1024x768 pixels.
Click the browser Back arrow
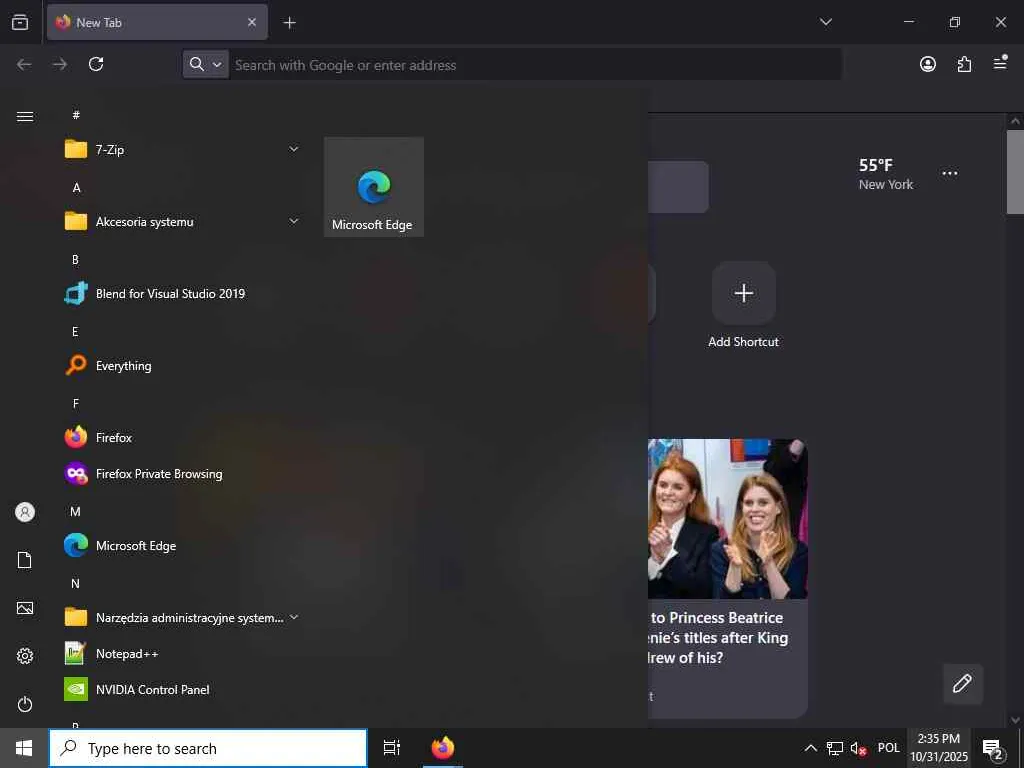pos(24,64)
